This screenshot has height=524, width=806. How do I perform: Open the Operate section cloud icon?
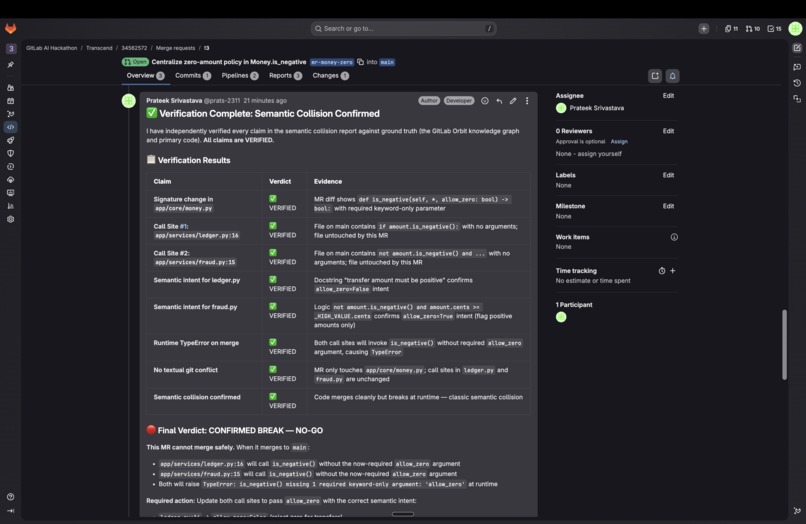10,180
